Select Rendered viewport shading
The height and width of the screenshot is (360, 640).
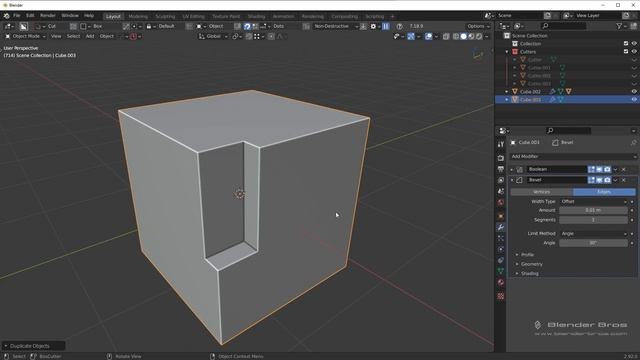[x=479, y=36]
